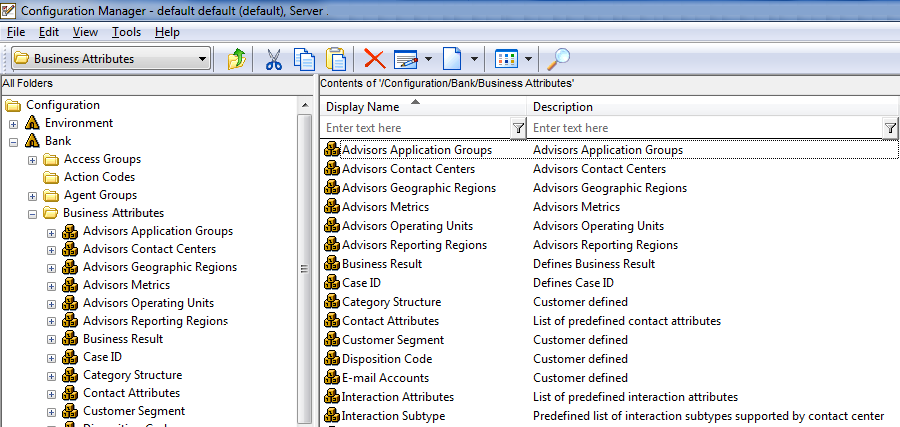
Task: Click the Action Codes folder icon
Action: [51, 177]
